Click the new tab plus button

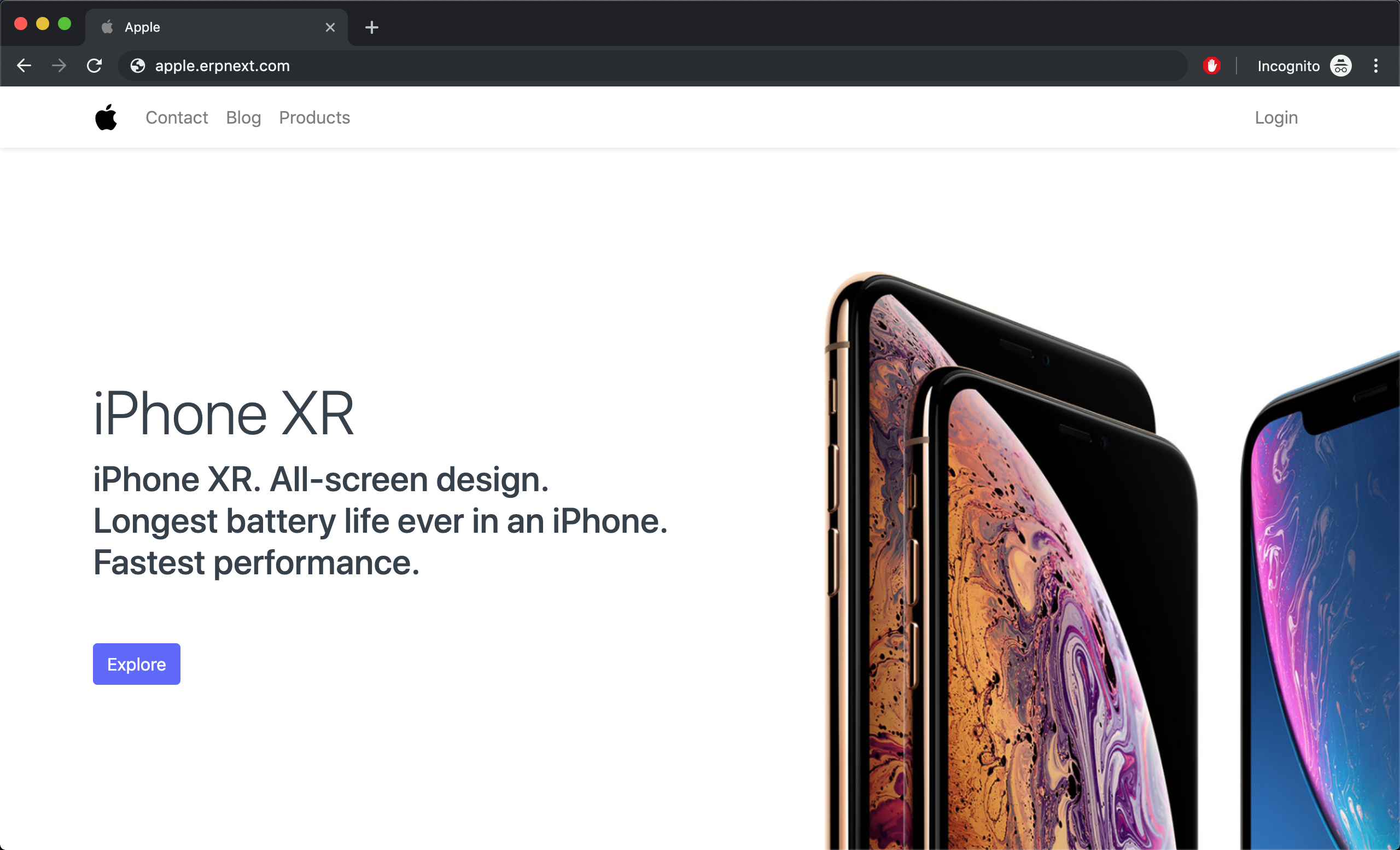click(372, 27)
